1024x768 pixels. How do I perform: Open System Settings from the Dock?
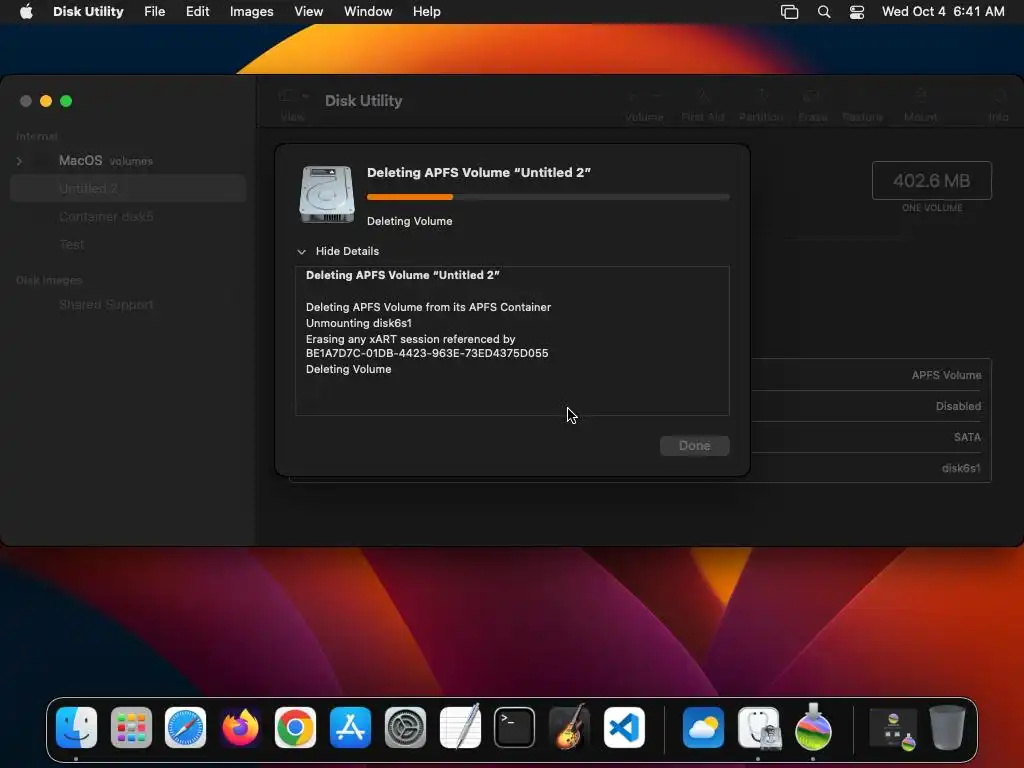coord(405,727)
